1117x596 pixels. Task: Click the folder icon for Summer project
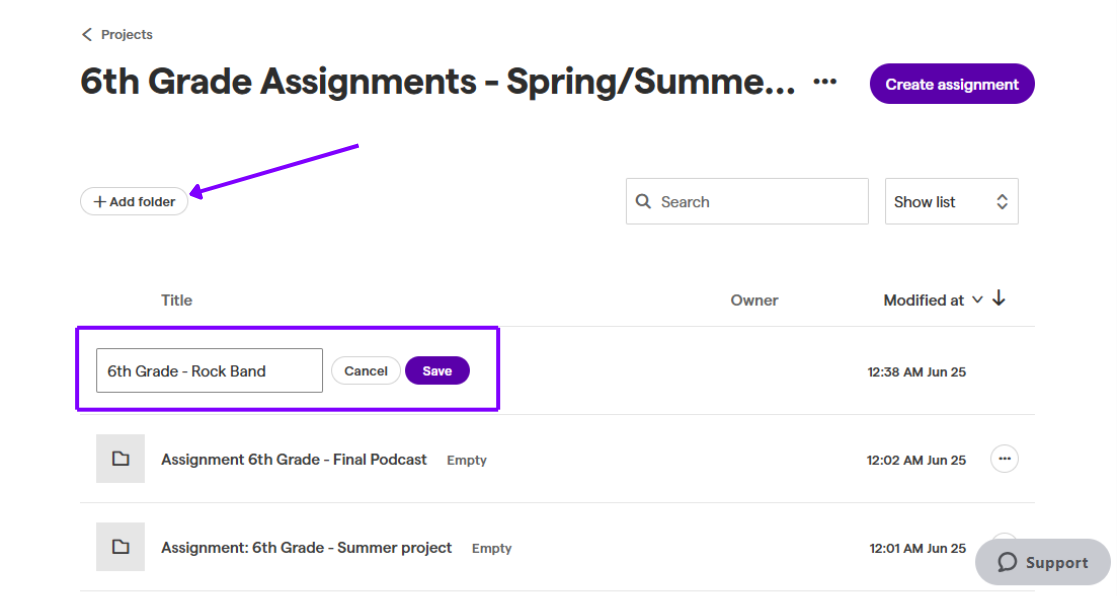(x=120, y=547)
